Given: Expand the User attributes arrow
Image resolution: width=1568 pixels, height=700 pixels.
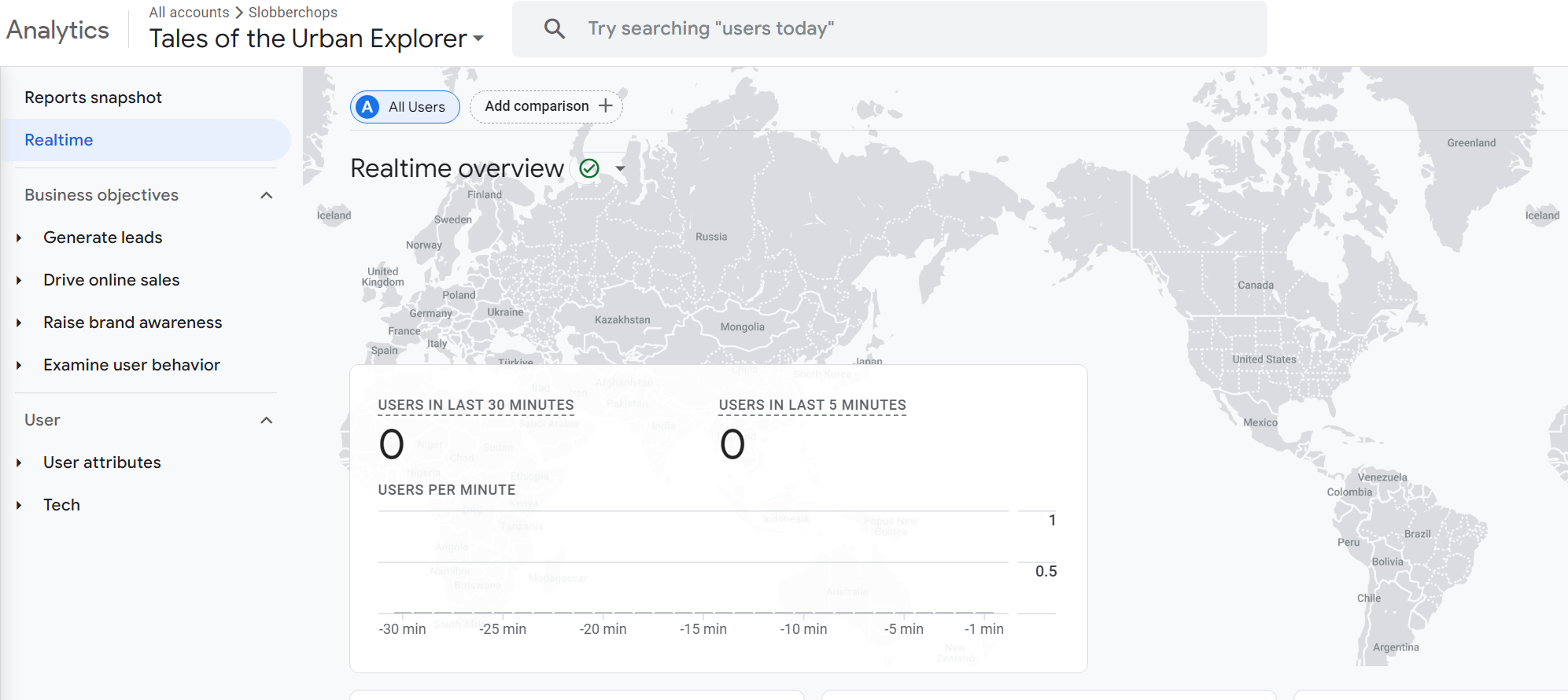Looking at the screenshot, I should tap(19, 462).
